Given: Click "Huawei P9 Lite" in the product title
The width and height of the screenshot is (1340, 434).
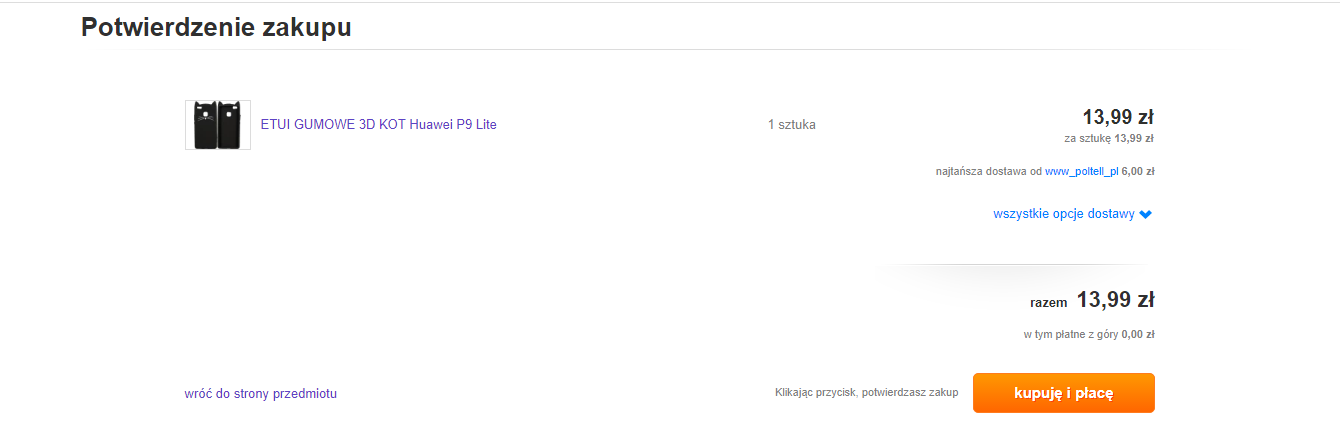Looking at the screenshot, I should (x=453, y=125).
